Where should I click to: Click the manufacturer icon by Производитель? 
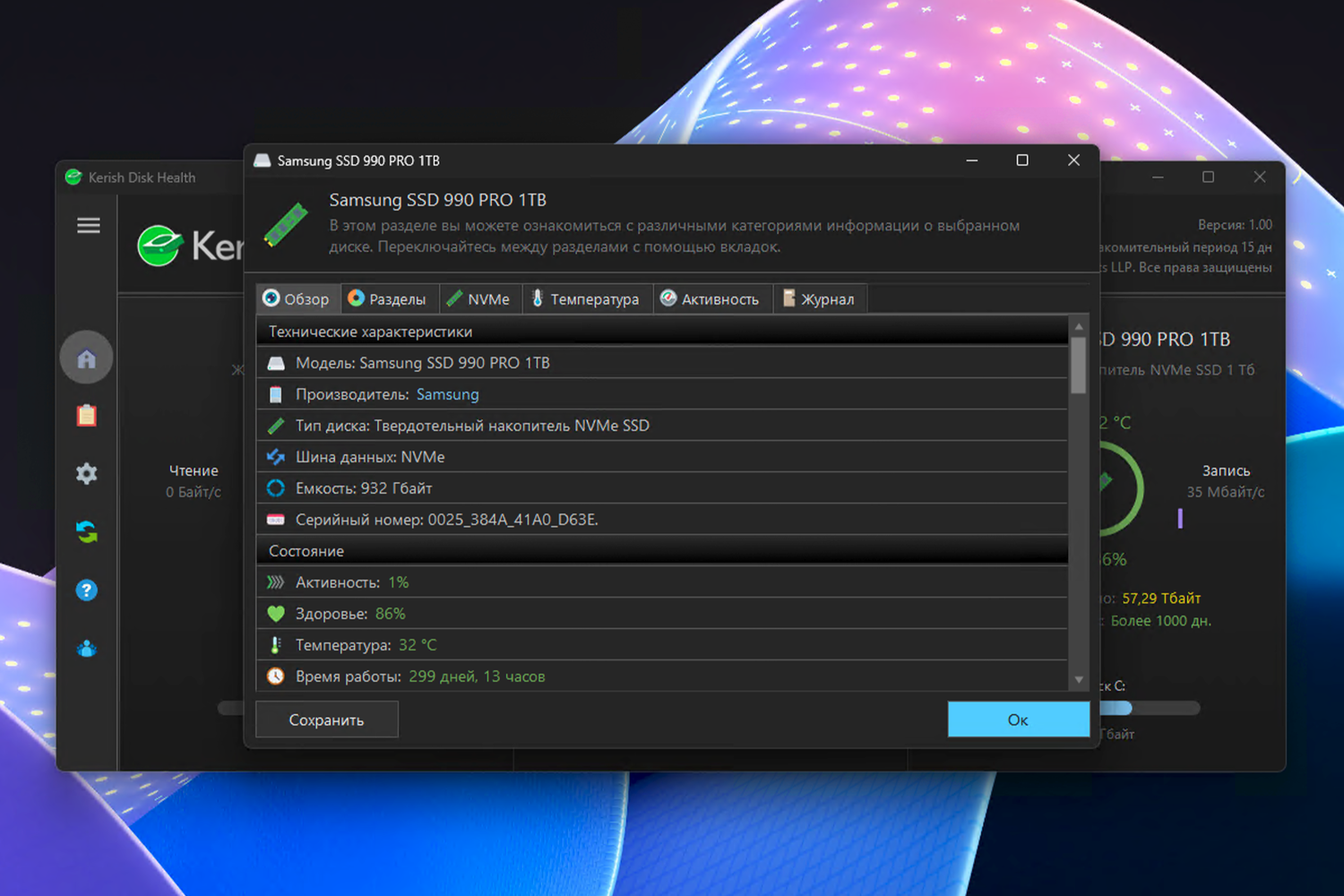tap(276, 394)
